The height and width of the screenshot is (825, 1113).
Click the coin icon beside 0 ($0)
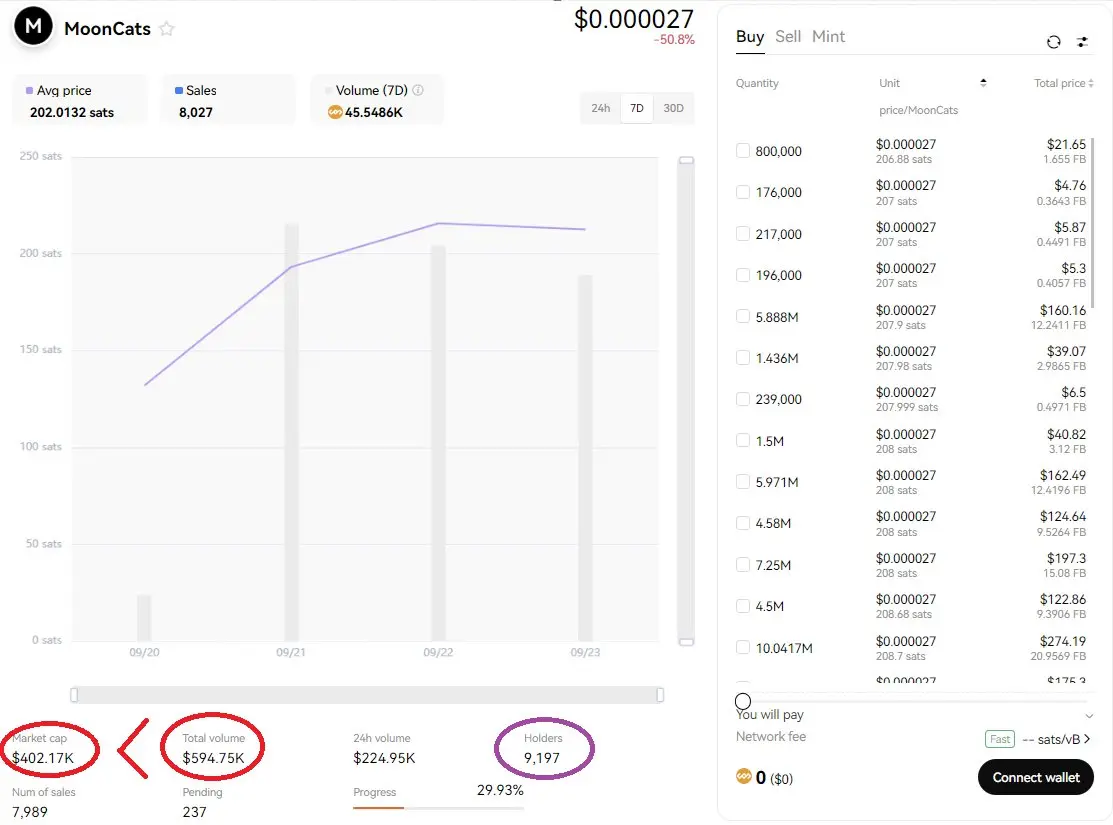743,776
